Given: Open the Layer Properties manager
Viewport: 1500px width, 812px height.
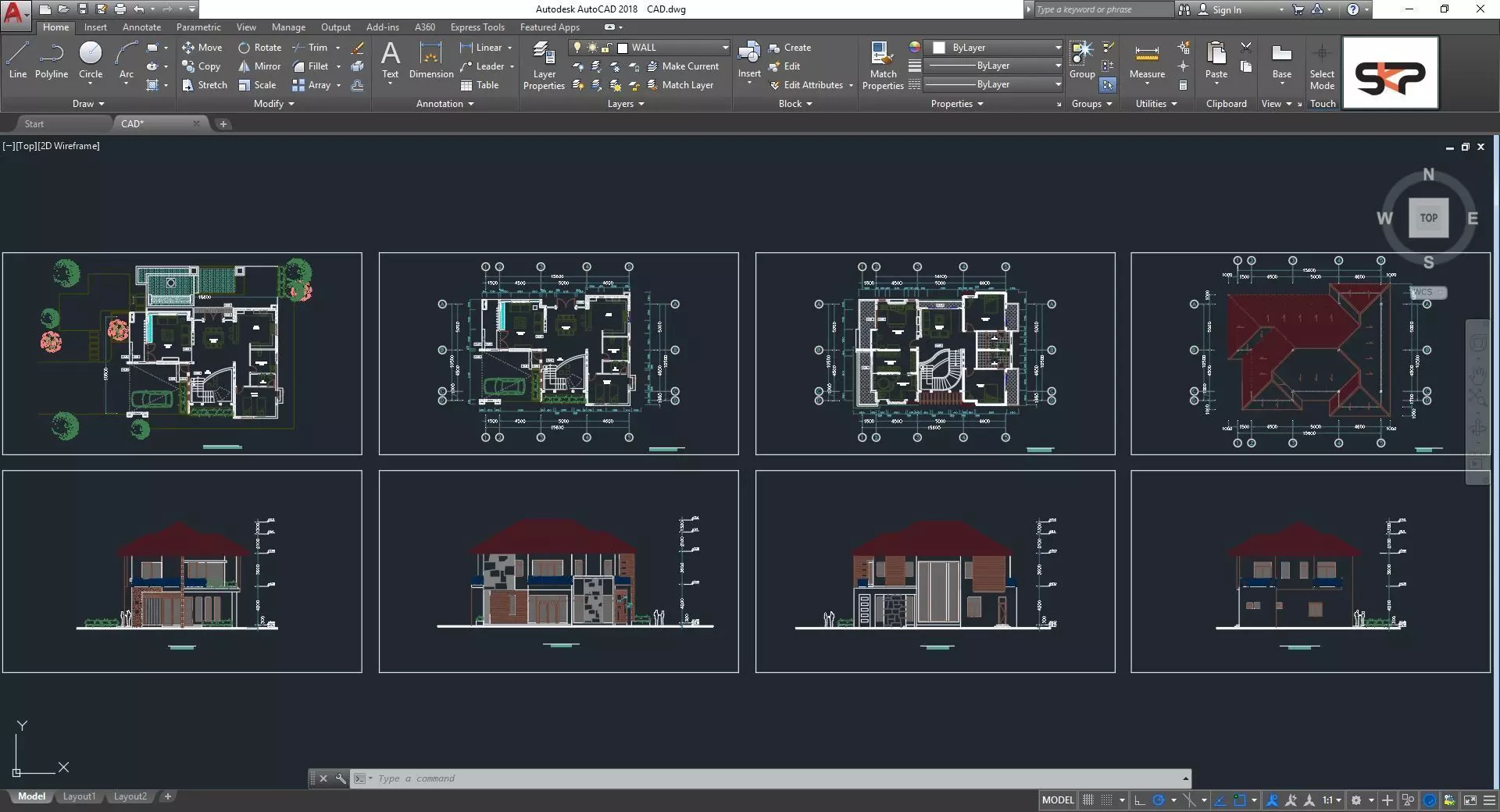Looking at the screenshot, I should tap(544, 66).
